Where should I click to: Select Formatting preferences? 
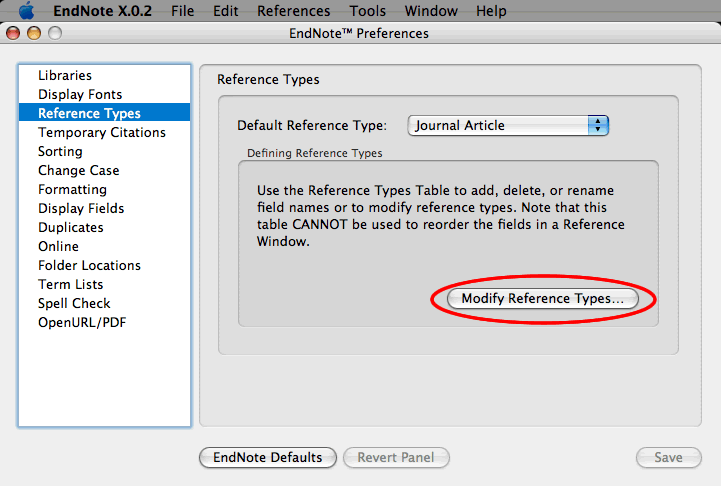(x=104, y=189)
